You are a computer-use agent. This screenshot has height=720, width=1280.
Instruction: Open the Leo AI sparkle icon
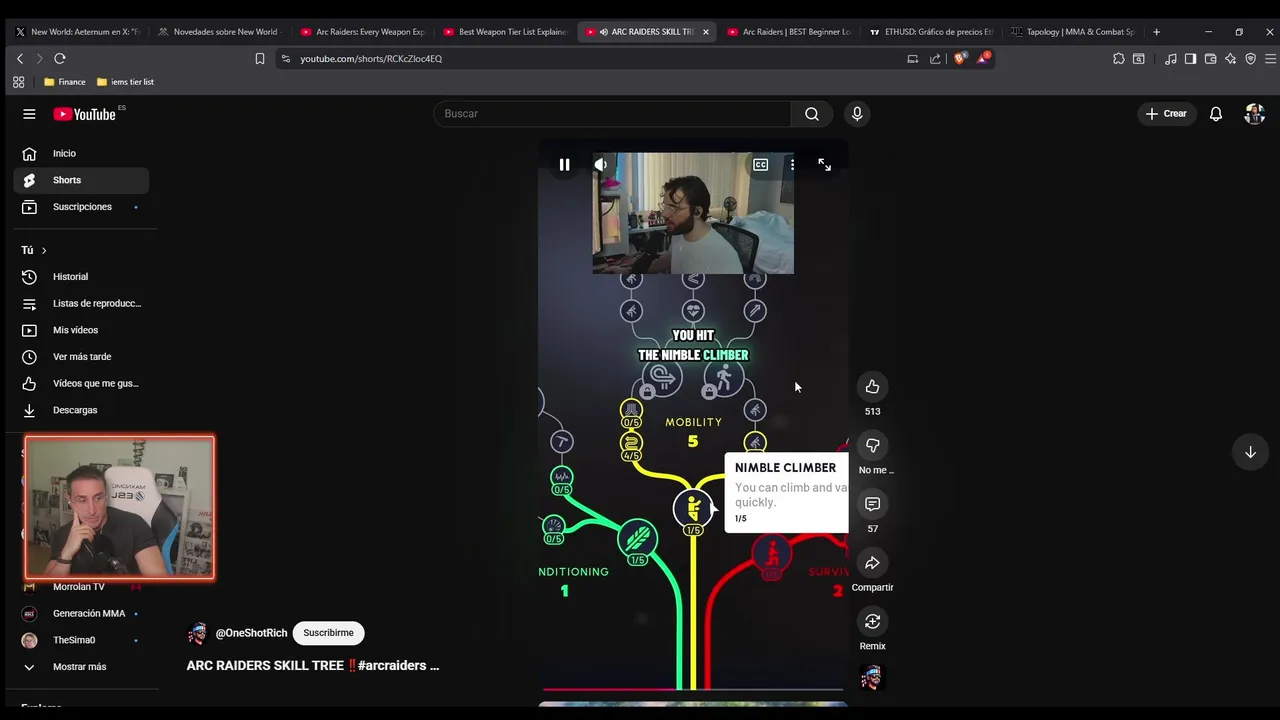[1230, 59]
